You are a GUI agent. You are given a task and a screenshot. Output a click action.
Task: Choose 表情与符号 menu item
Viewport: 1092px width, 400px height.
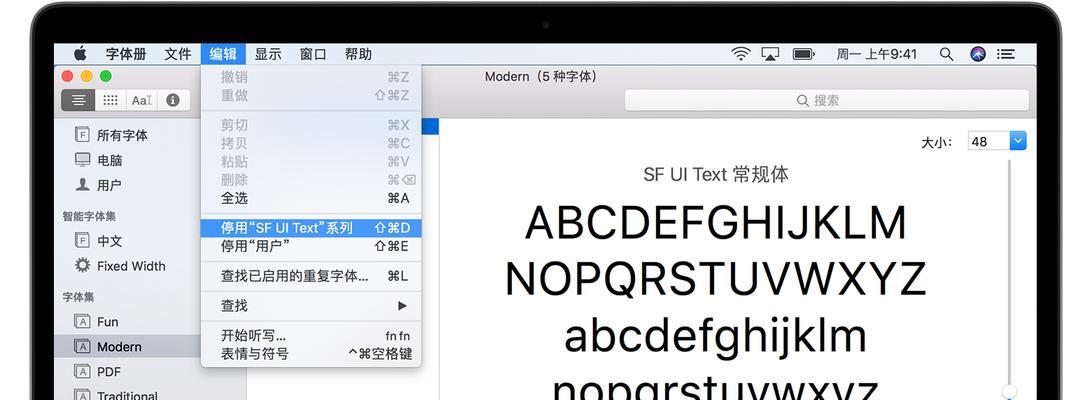[x=311, y=354]
